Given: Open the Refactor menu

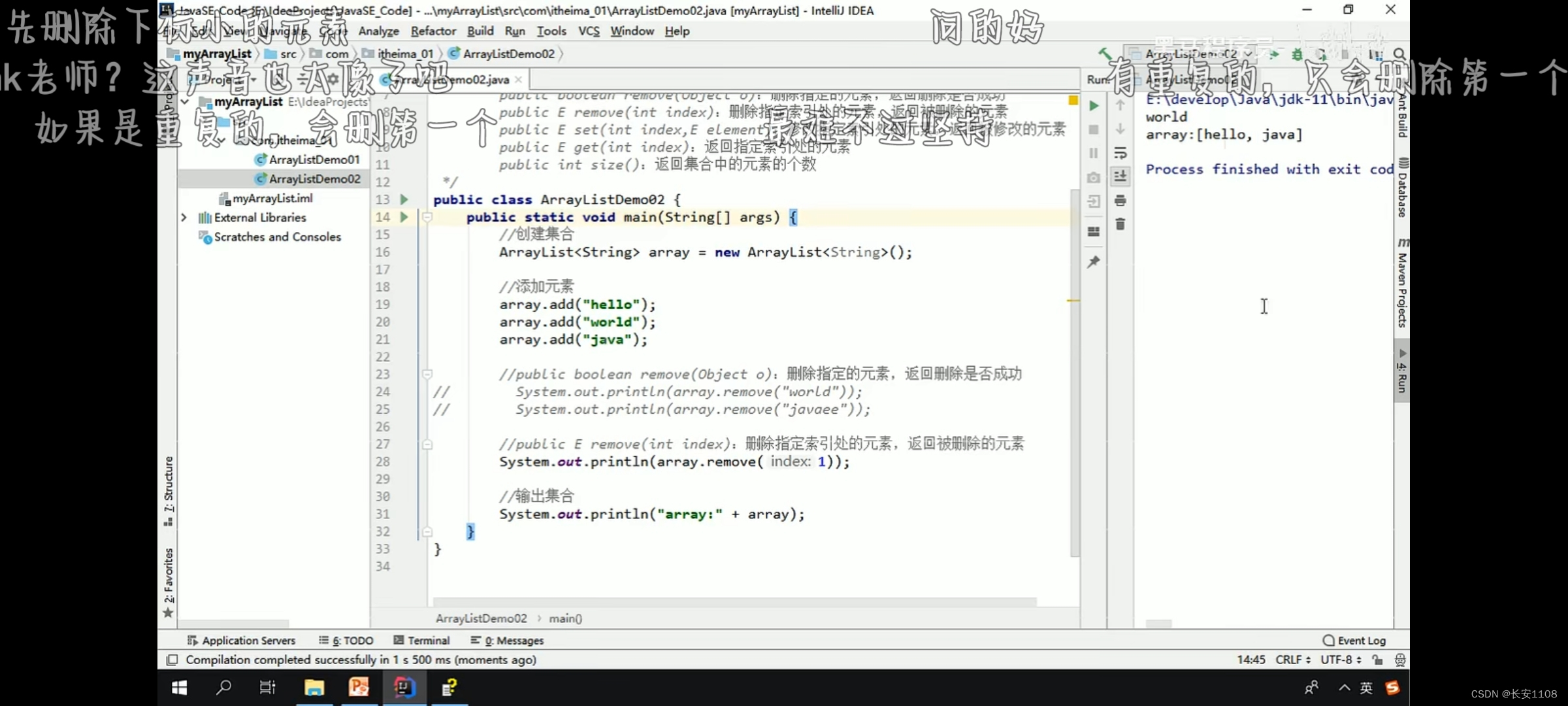Looking at the screenshot, I should (x=433, y=31).
